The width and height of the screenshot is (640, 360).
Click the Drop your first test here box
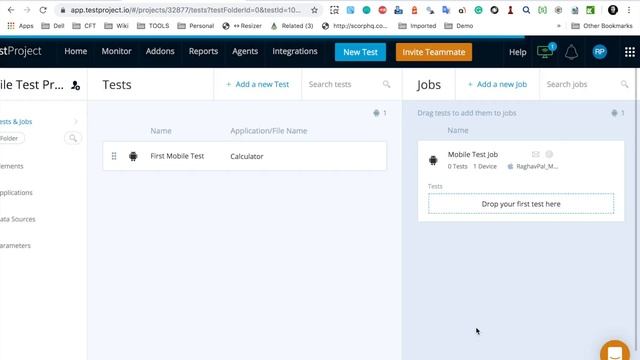click(521, 204)
